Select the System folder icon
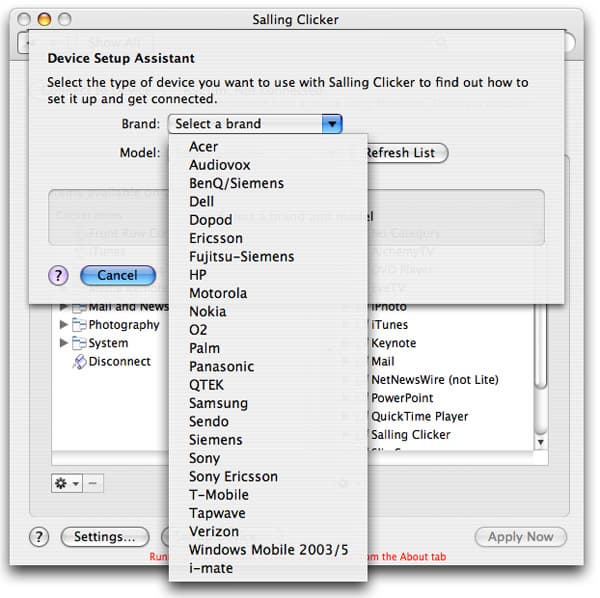 [79, 343]
